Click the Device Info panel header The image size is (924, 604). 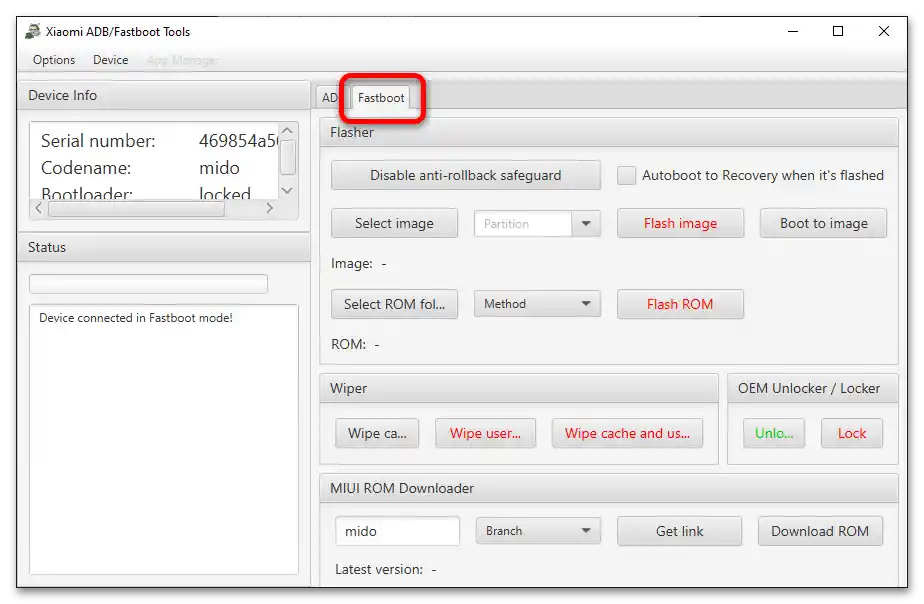click(x=164, y=95)
